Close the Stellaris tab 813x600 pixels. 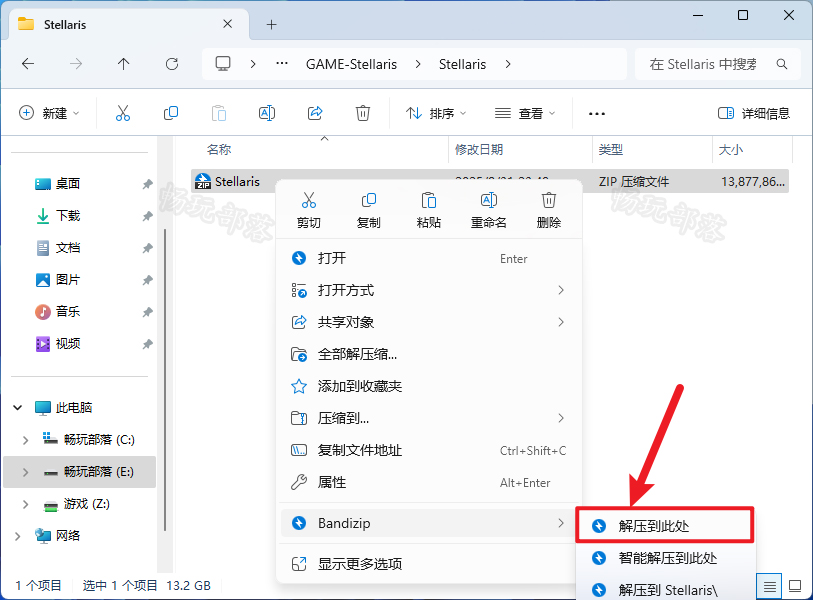[x=227, y=24]
